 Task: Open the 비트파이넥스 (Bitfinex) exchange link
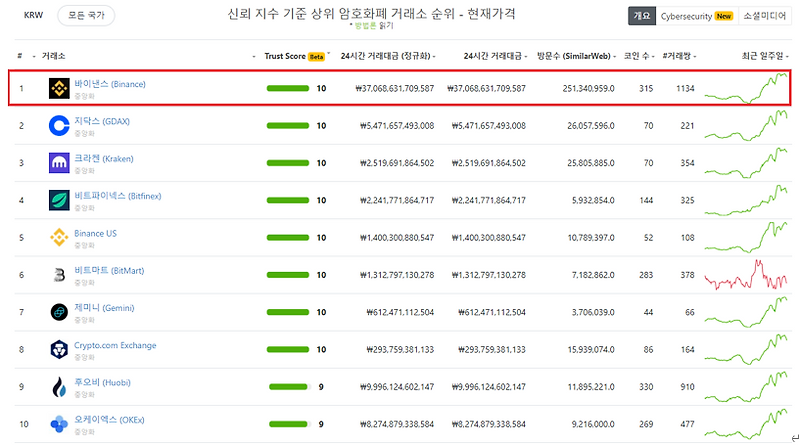click(x=117, y=195)
